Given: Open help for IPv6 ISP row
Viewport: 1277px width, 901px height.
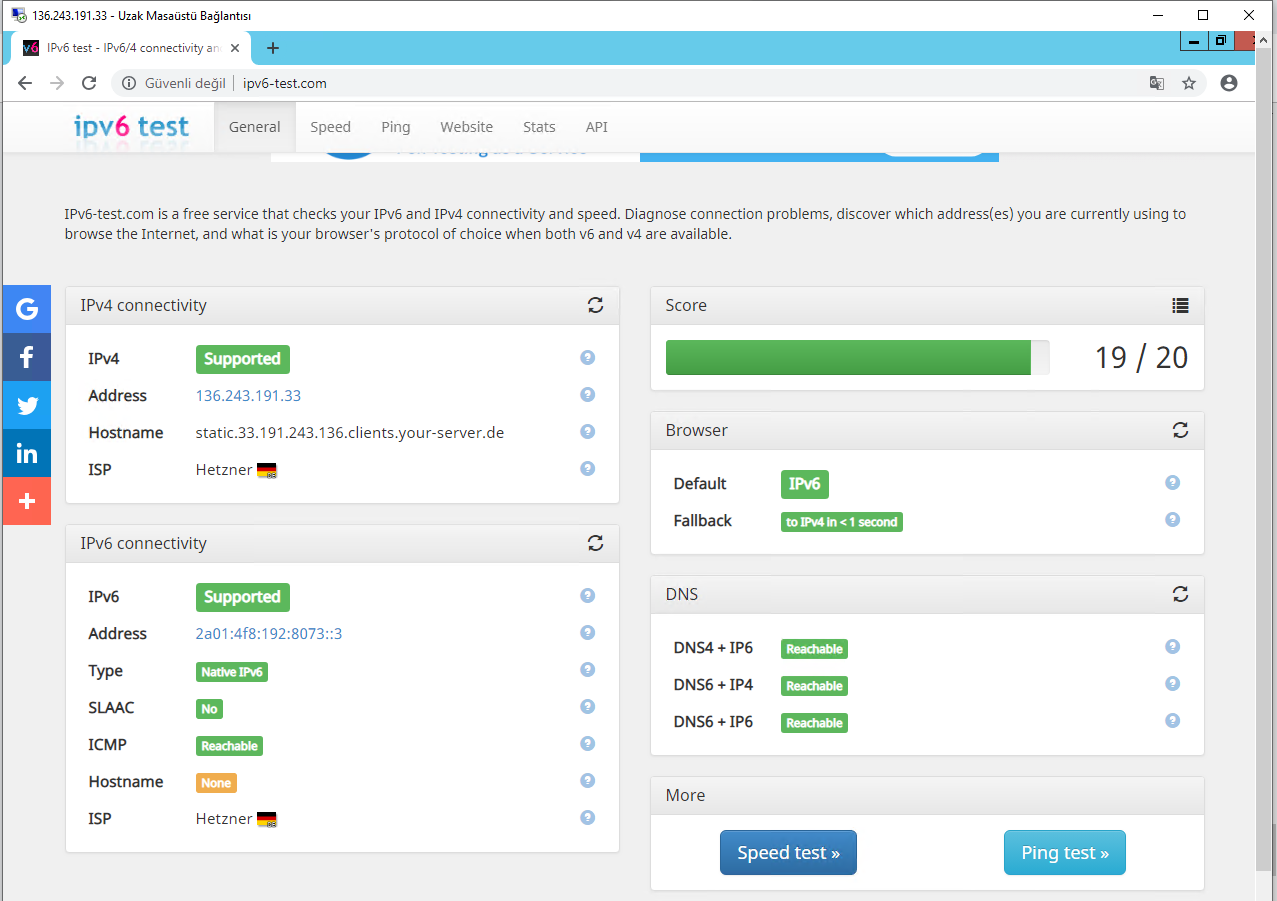Looking at the screenshot, I should pyautogui.click(x=587, y=818).
